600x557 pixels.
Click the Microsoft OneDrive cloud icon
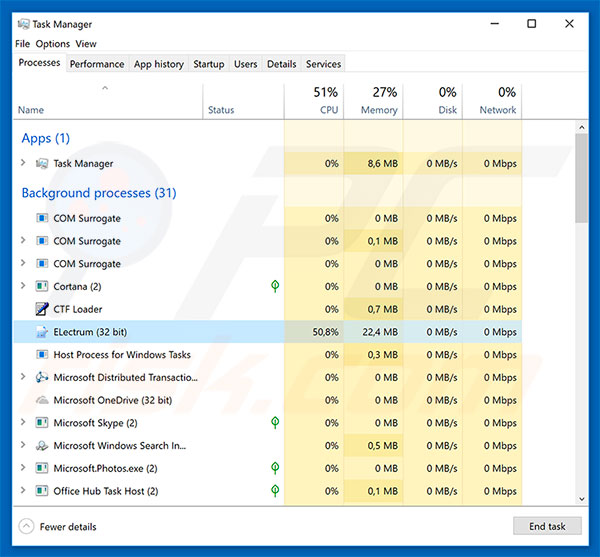coord(42,400)
